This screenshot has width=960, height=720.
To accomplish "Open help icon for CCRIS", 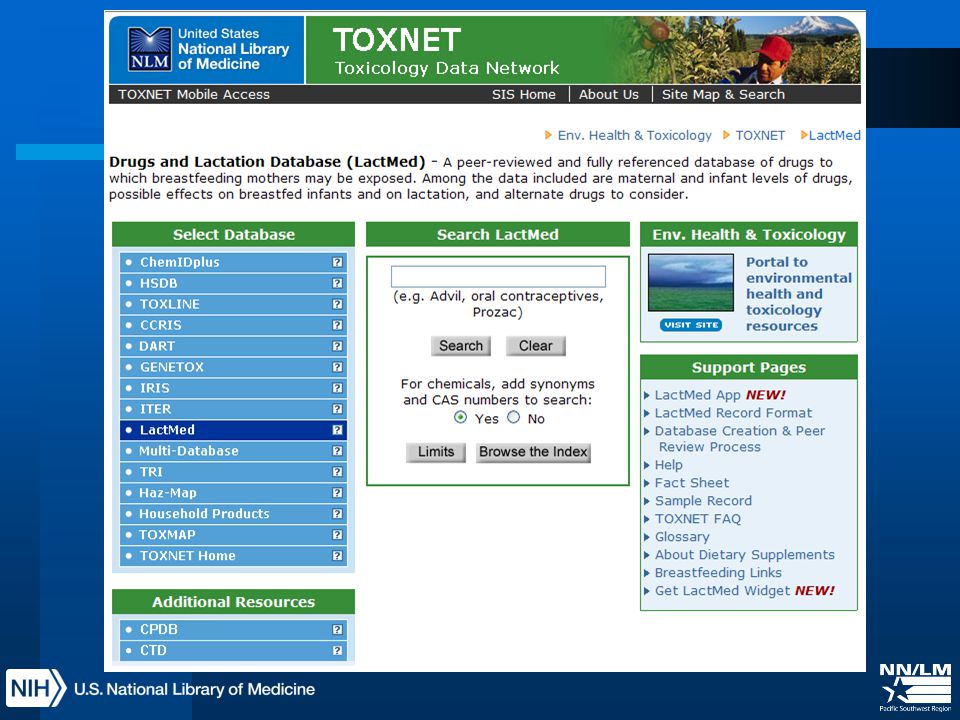I will pos(337,325).
